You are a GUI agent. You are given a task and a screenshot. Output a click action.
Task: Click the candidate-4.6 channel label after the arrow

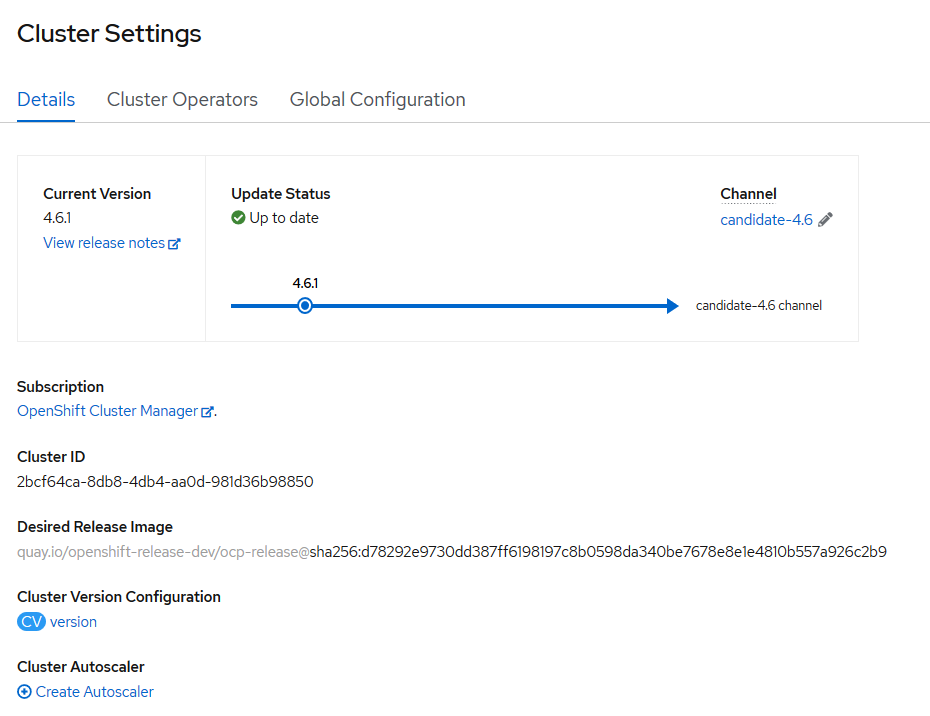pyautogui.click(x=758, y=306)
